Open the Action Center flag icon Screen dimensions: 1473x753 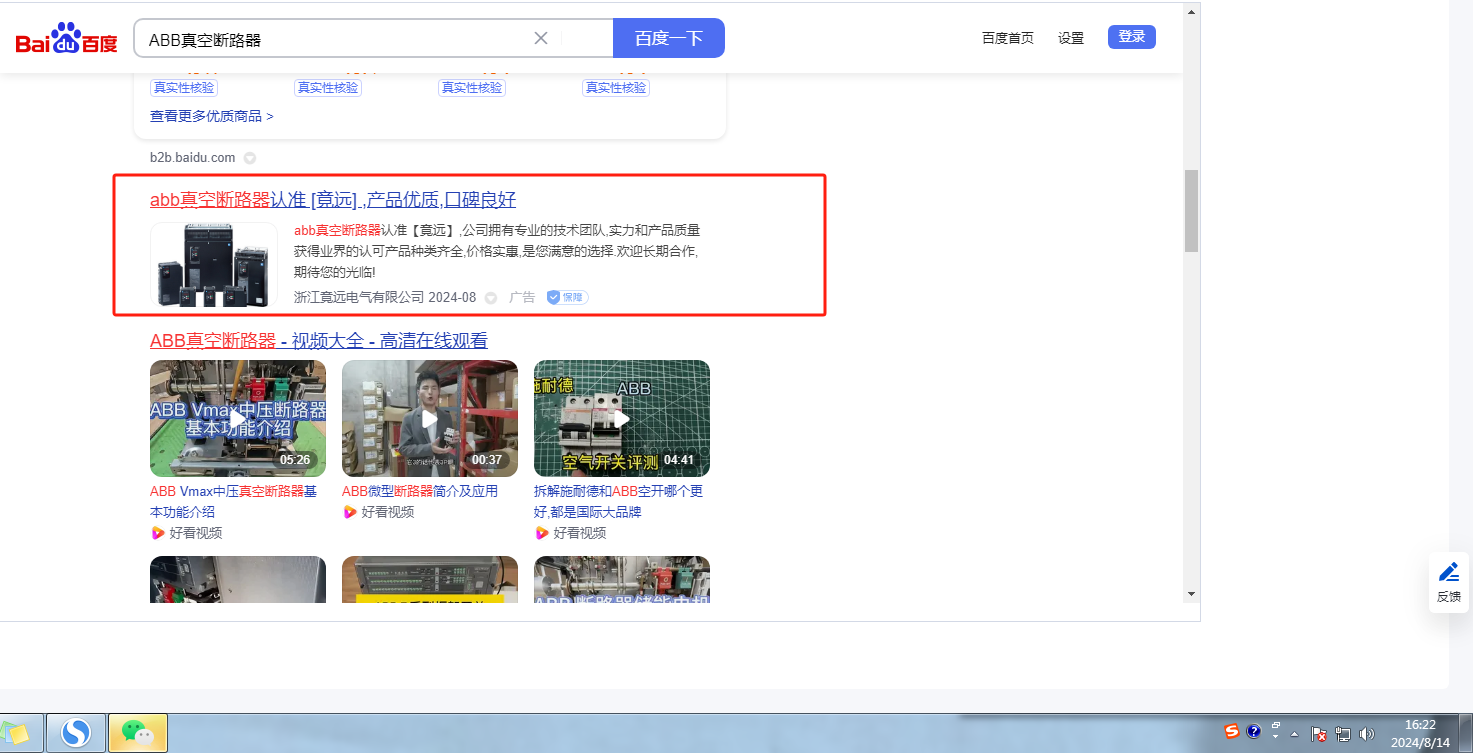tap(1319, 733)
